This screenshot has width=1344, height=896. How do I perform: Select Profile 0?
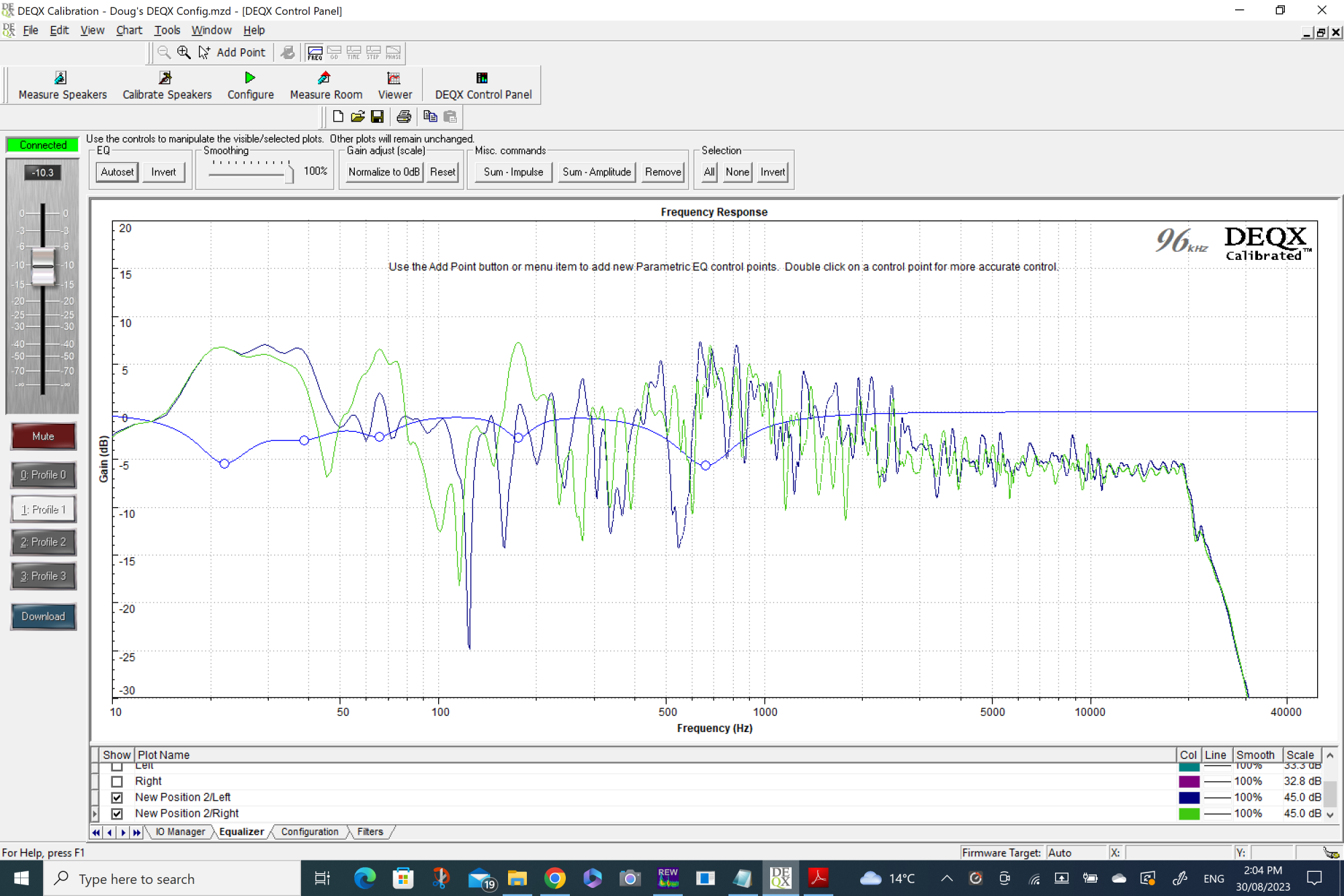click(x=44, y=475)
